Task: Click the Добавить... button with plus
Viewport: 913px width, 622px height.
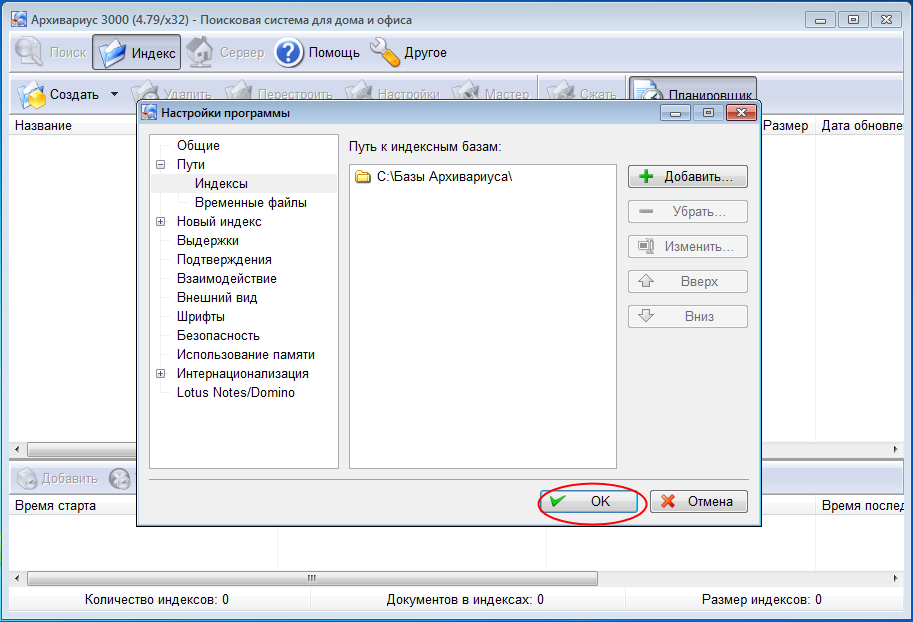Action: (x=688, y=176)
